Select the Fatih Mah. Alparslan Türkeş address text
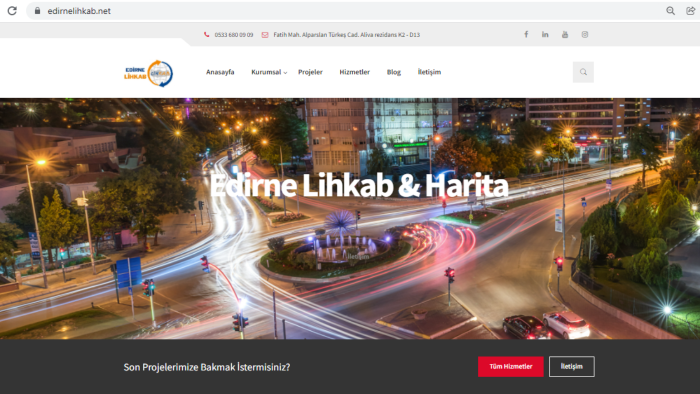700x394 pixels. 346,35
